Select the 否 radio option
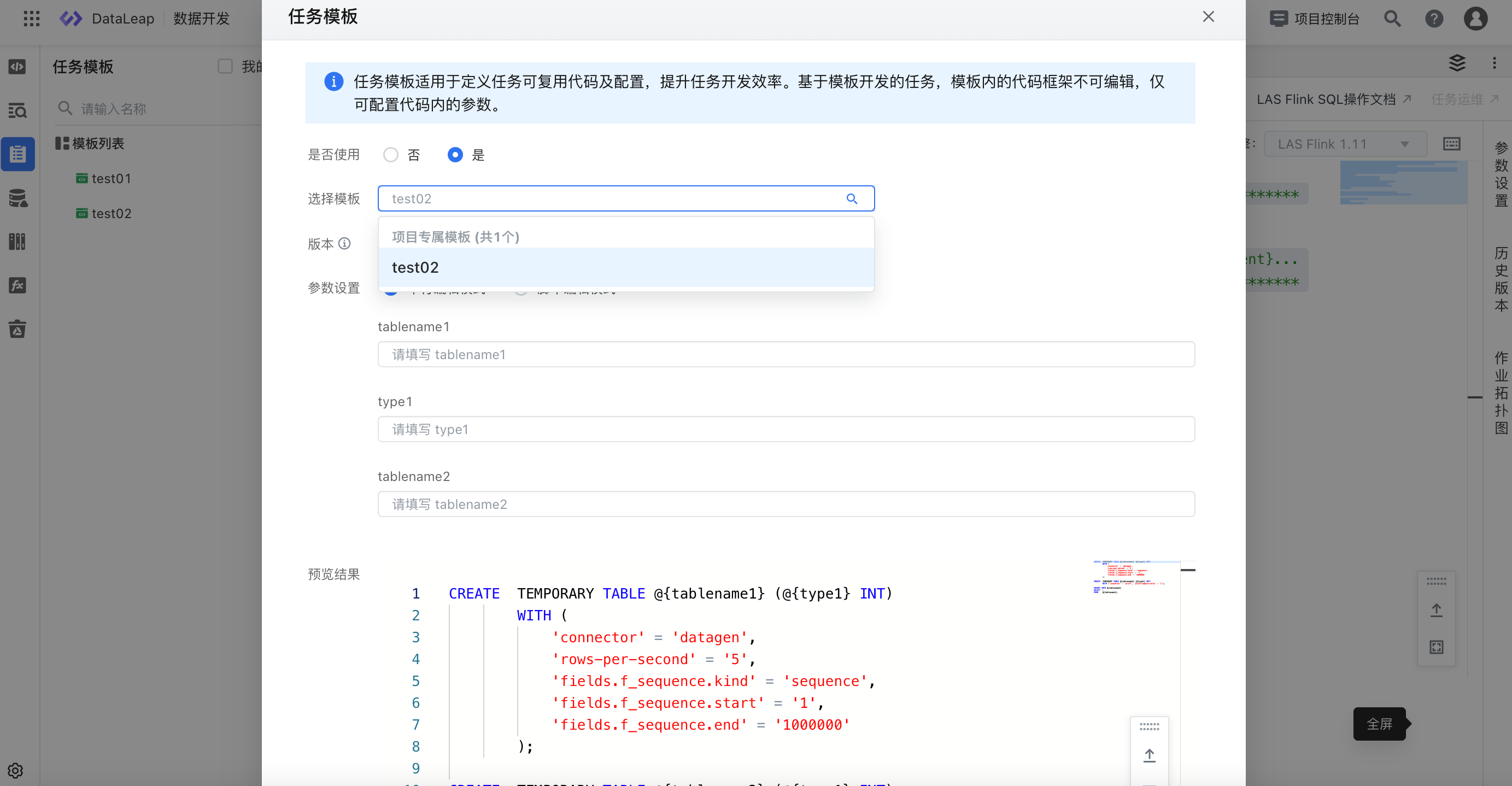1512x786 pixels. pos(391,154)
